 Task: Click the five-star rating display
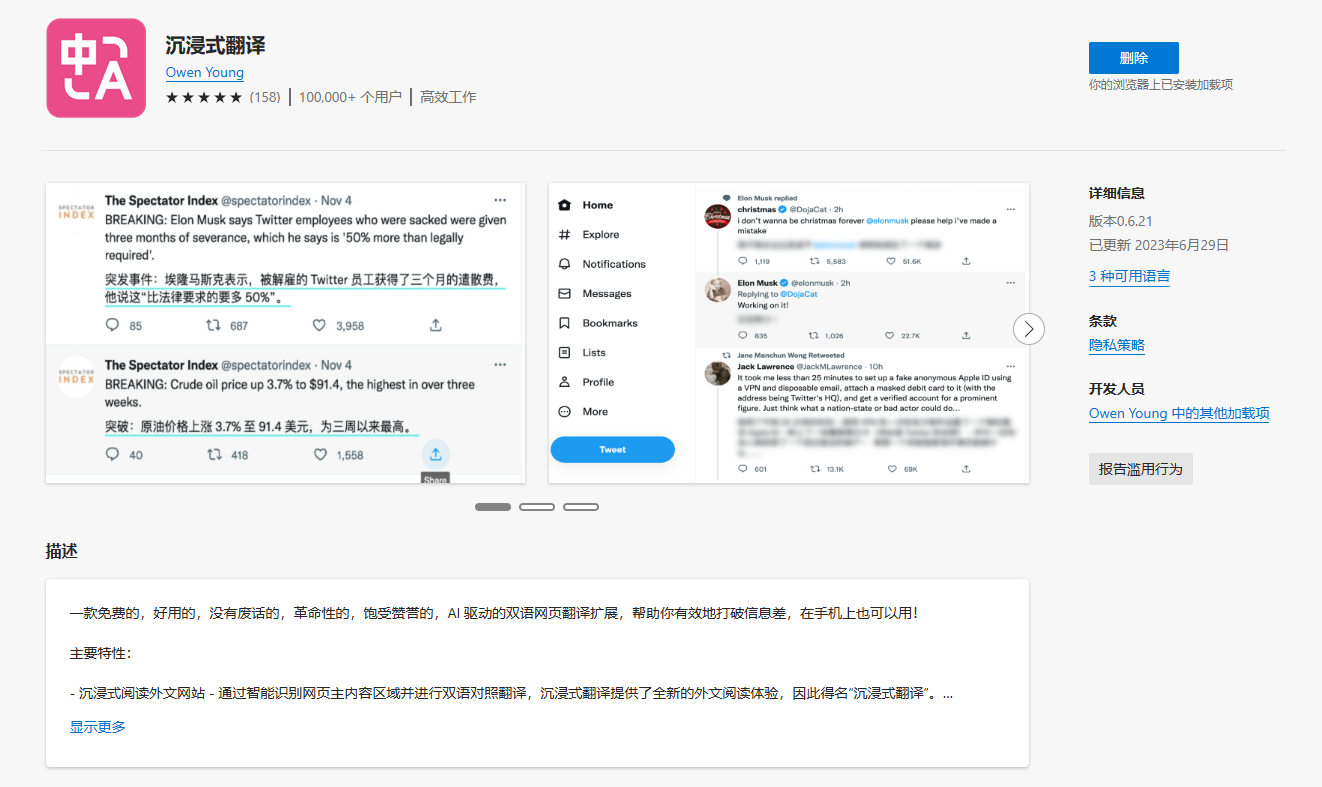205,97
